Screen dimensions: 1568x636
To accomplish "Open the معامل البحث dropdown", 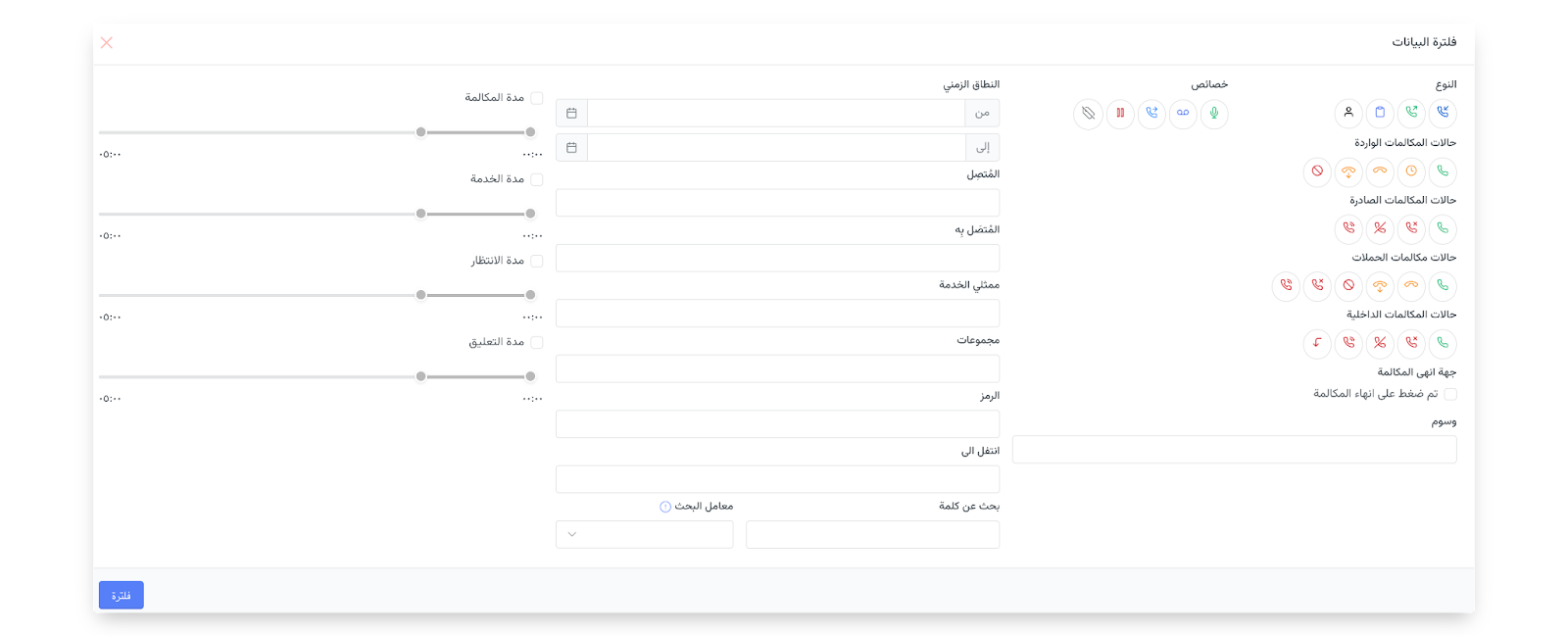I will (x=645, y=534).
